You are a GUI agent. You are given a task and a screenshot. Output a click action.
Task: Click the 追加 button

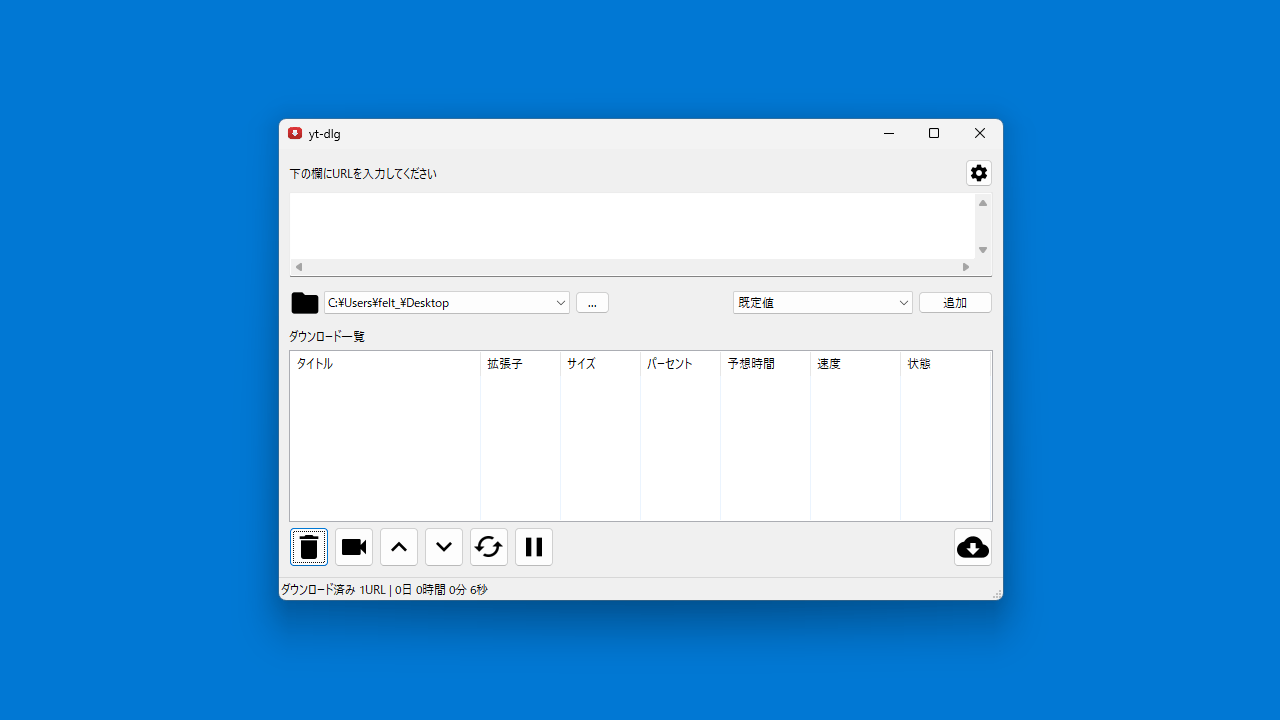[x=955, y=303]
